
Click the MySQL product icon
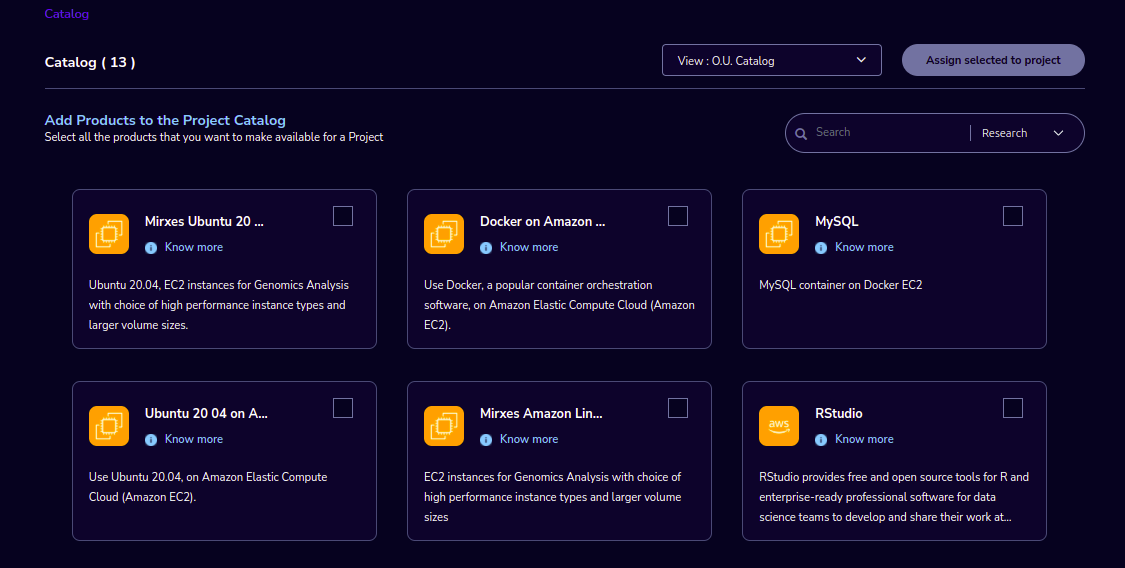779,234
